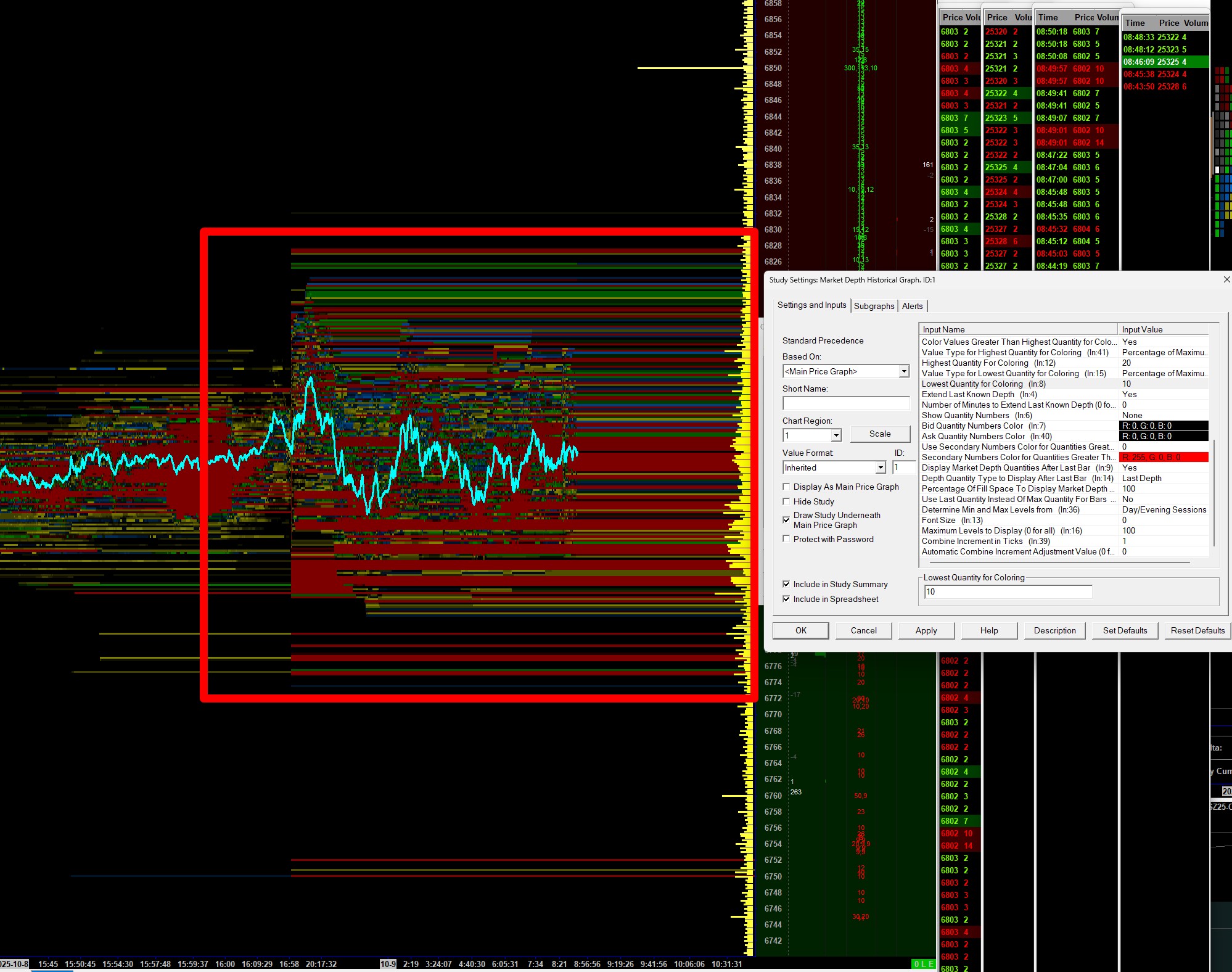Toggle Protect with Password checkbox

786,539
